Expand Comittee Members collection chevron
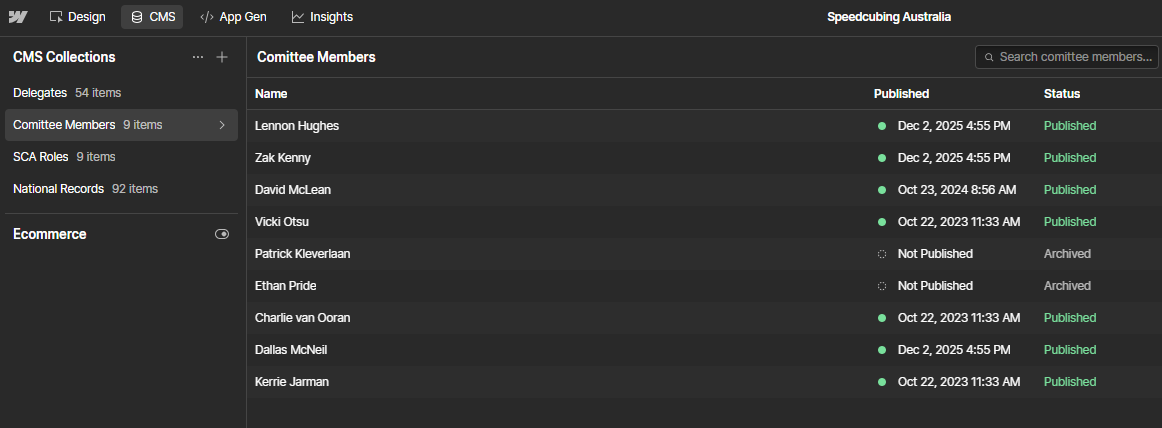The width and height of the screenshot is (1162, 428). pos(222,125)
